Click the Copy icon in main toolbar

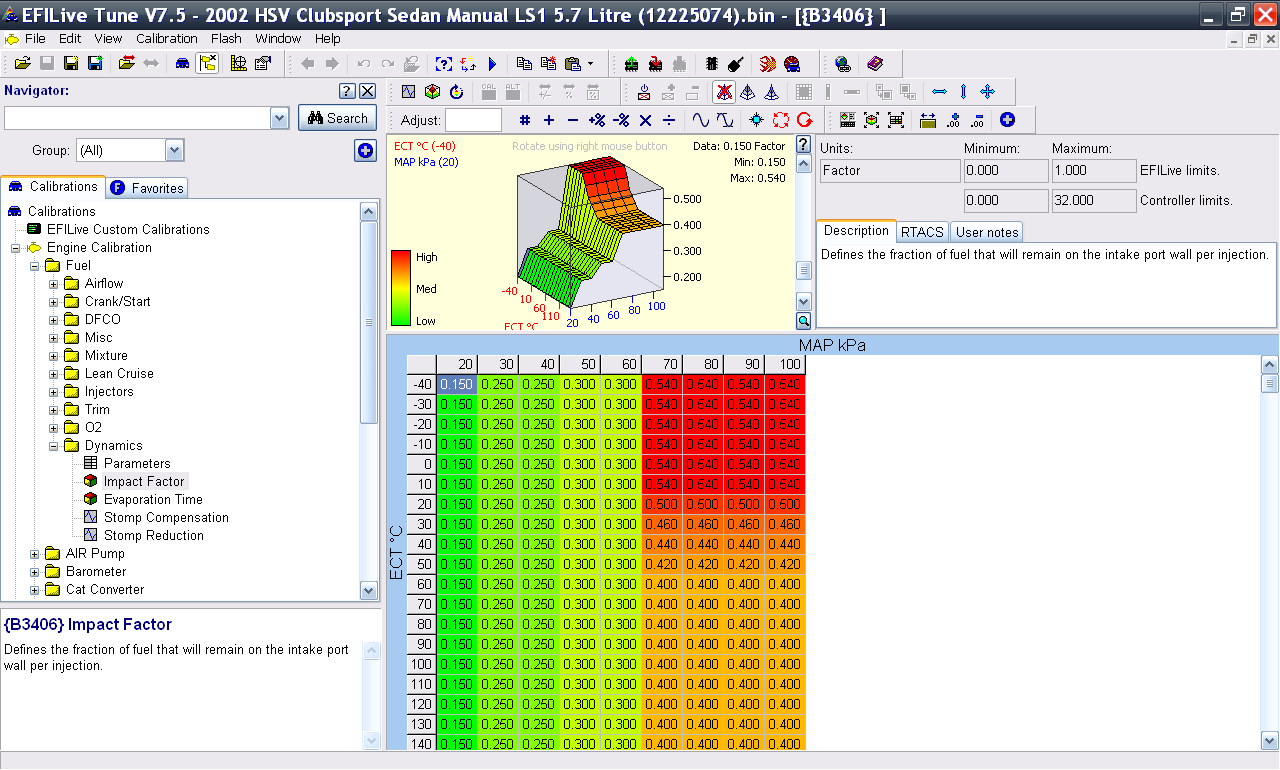point(524,63)
